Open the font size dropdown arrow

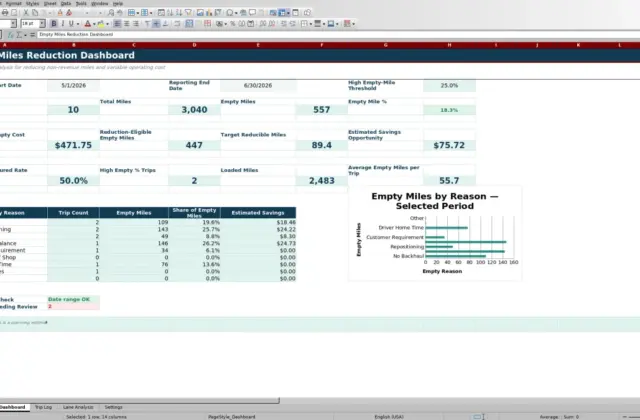coord(42,24)
